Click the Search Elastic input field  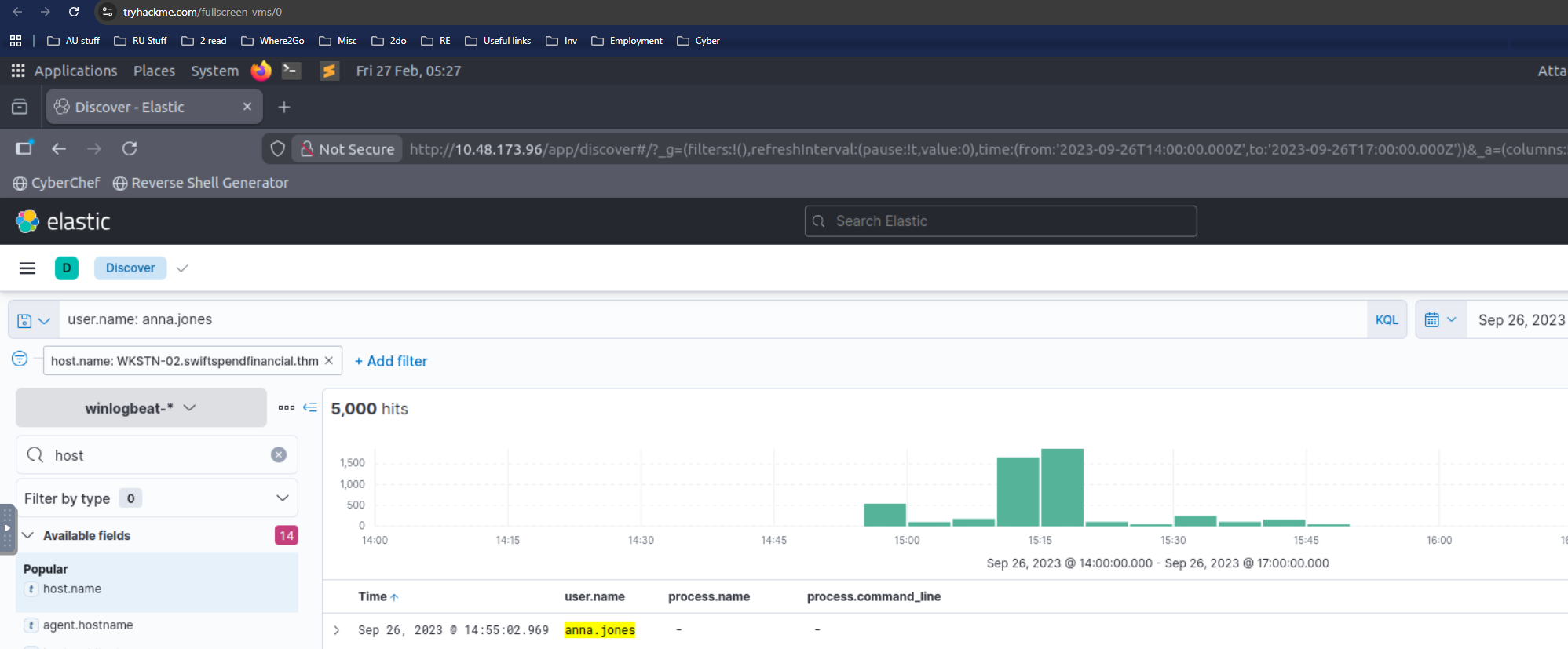click(1000, 221)
